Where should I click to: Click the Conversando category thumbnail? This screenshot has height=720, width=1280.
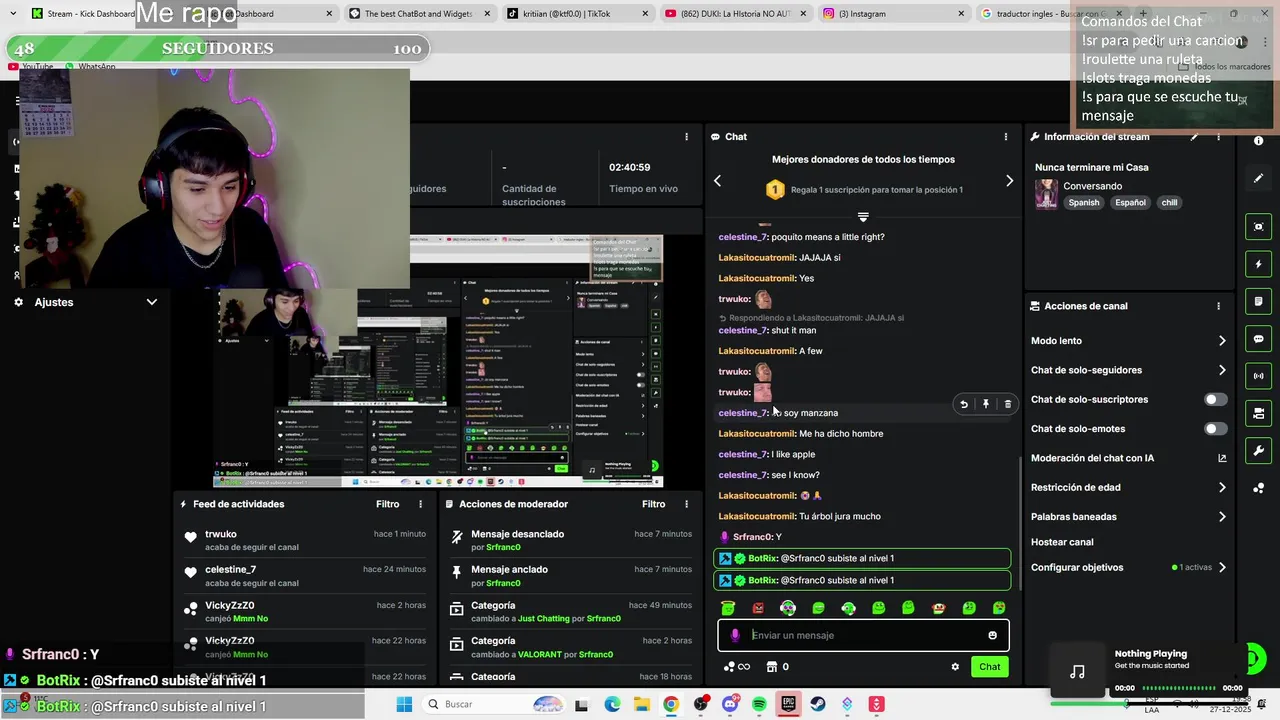[x=1046, y=193]
